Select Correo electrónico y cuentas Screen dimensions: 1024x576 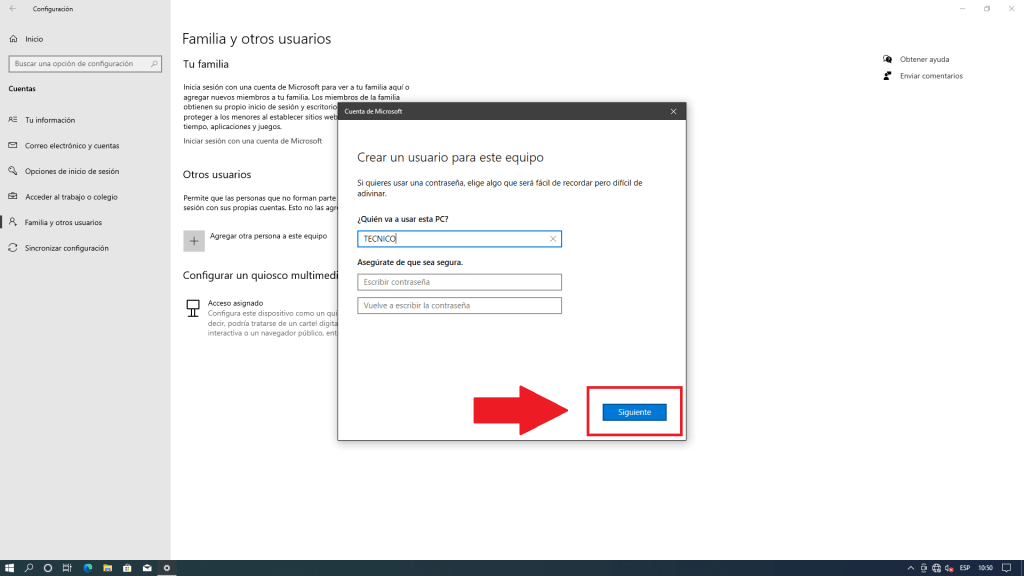tap(71, 145)
